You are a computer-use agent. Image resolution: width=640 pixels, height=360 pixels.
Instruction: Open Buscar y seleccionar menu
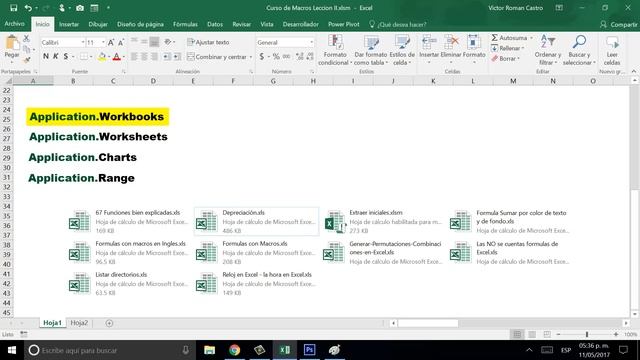(579, 50)
